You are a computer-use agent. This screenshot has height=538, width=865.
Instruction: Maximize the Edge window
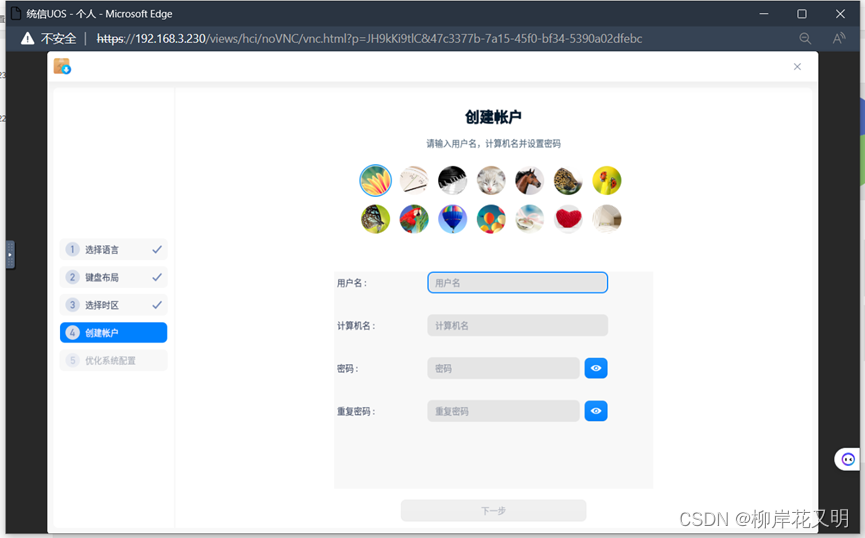[802, 14]
